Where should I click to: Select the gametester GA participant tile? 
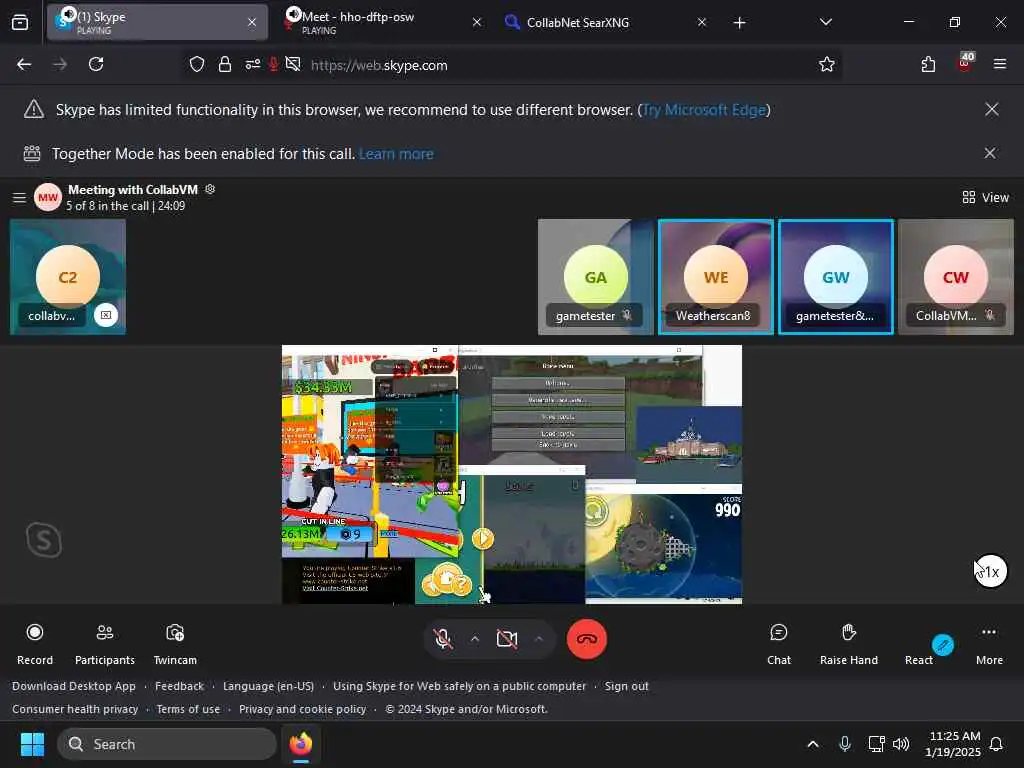click(x=596, y=277)
